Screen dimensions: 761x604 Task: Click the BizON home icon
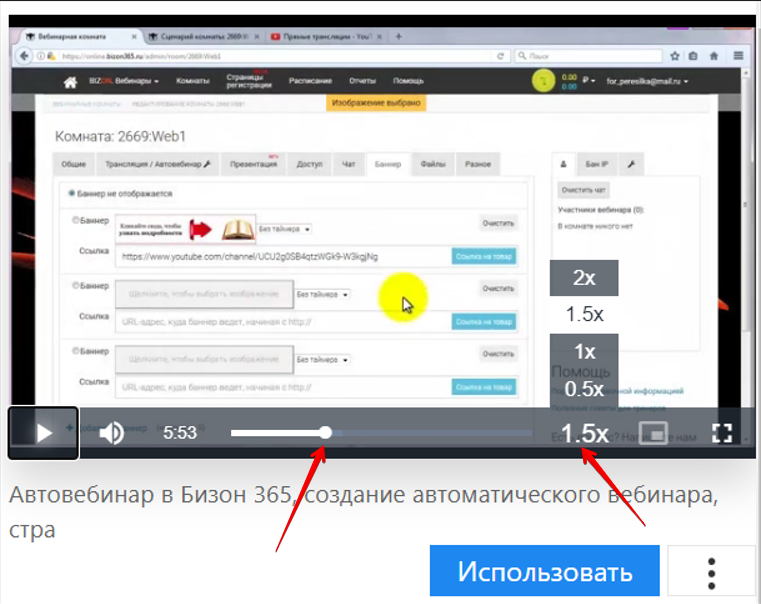click(70, 82)
